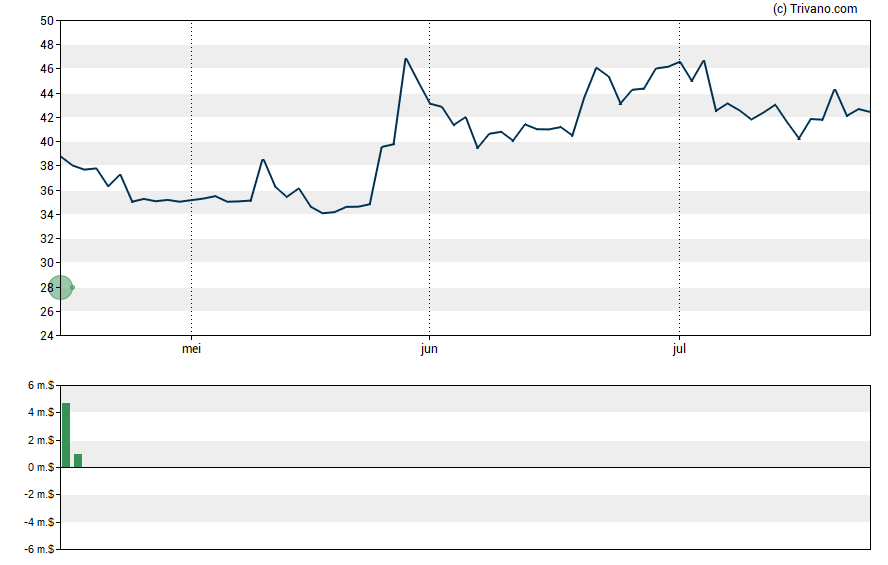Click the '(c) Trivano.com' text
Image resolution: width=888 pixels, height=565 pixels.
tap(815, 8)
